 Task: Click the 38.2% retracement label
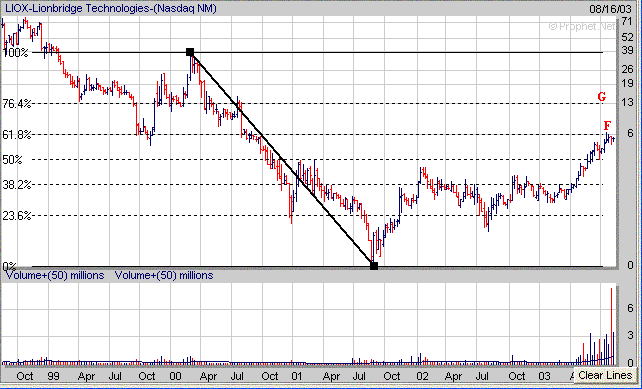(17, 185)
